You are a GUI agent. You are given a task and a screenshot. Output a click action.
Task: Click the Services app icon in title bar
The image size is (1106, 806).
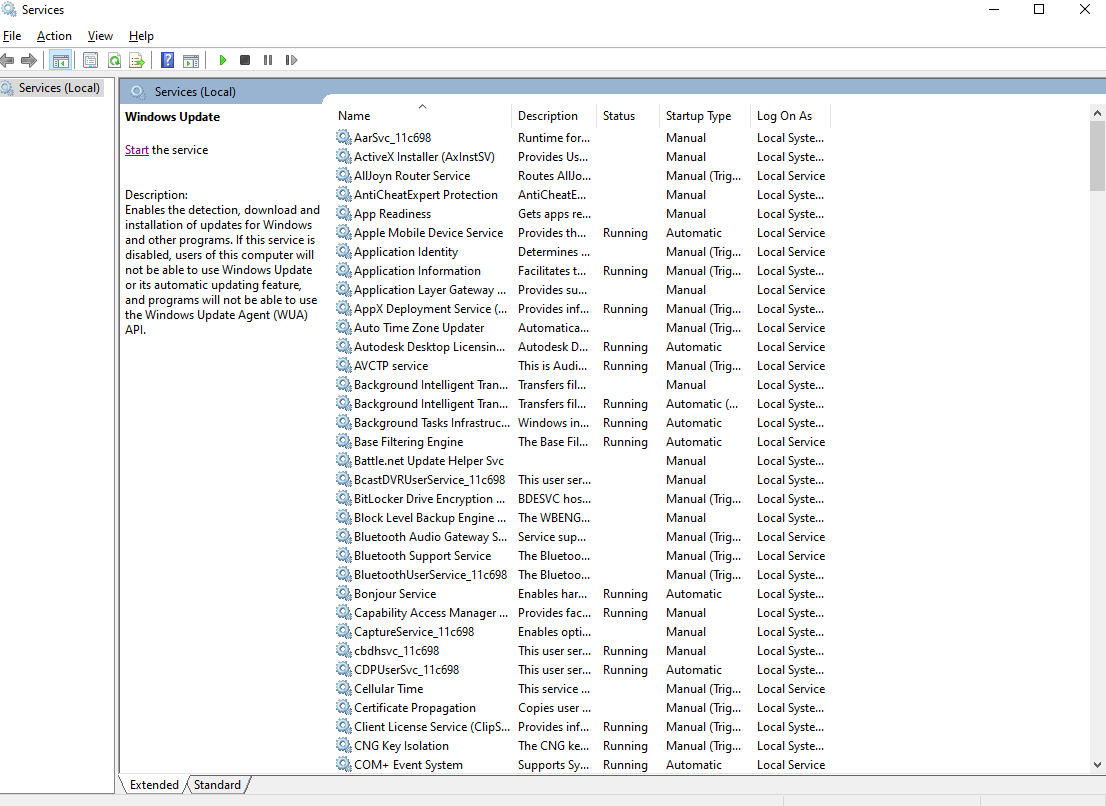[8, 9]
